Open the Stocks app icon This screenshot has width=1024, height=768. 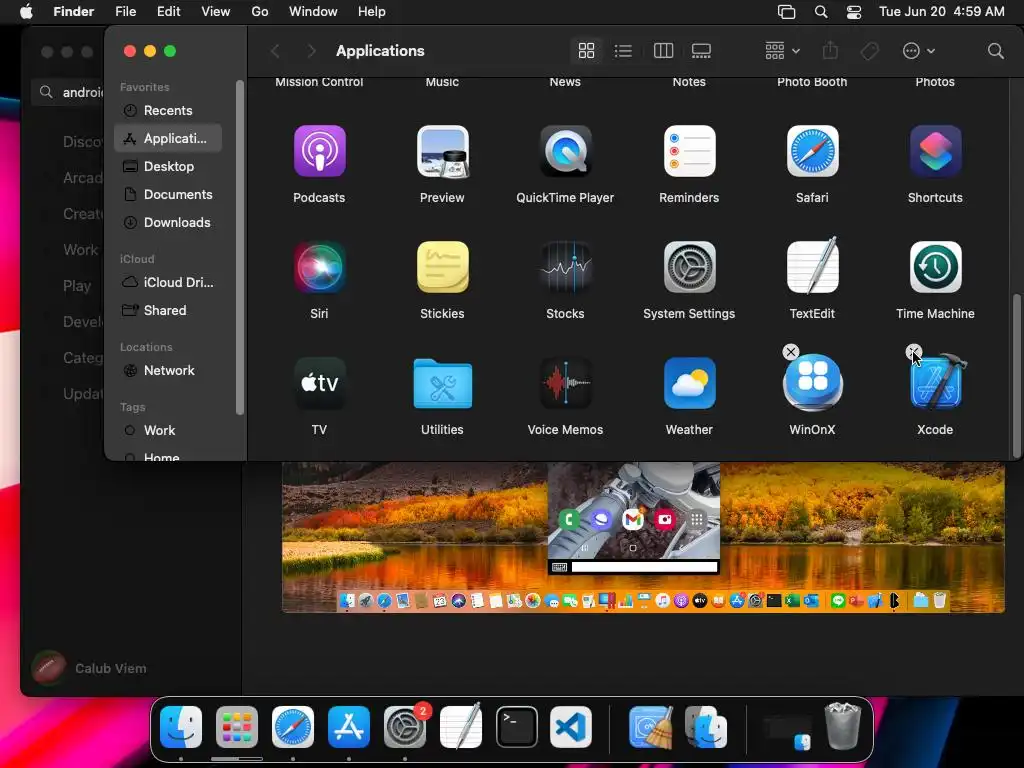566,267
